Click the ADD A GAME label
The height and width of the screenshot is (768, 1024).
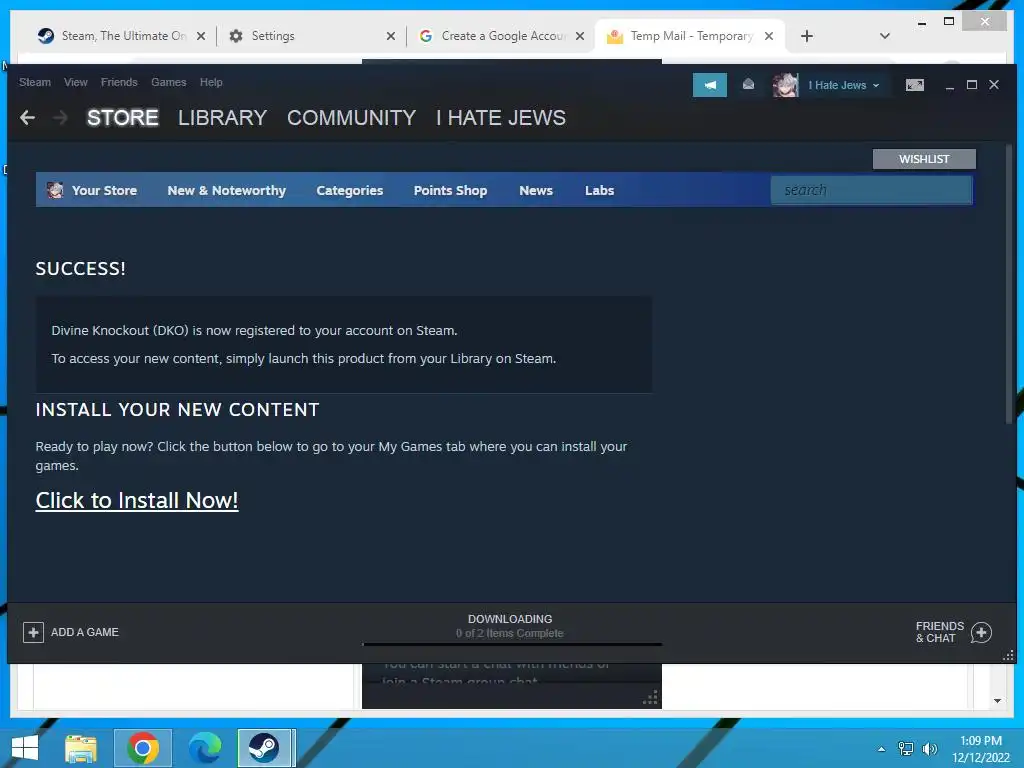pyautogui.click(x=85, y=632)
